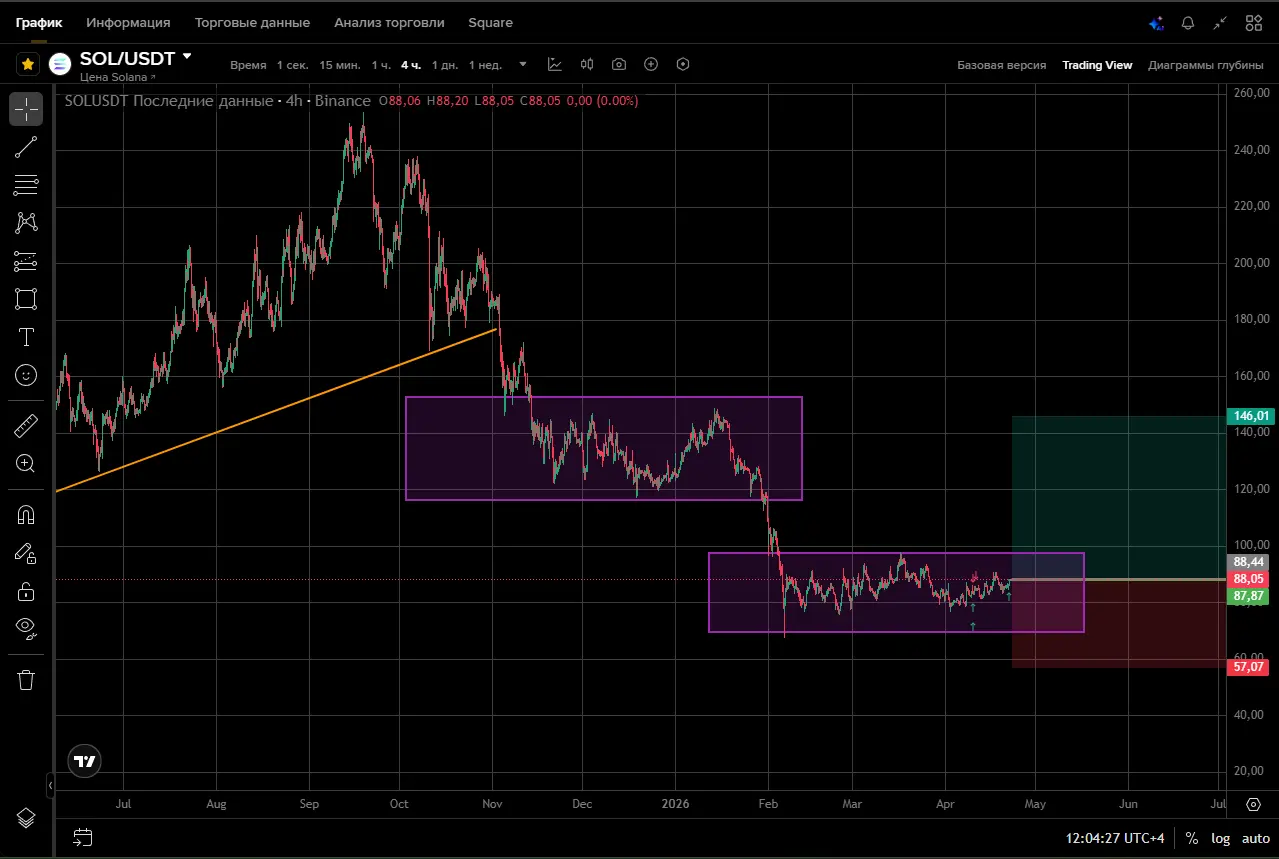The image size is (1279, 859).
Task: Select the orange trend line drawing
Action: pyautogui.click(x=277, y=409)
